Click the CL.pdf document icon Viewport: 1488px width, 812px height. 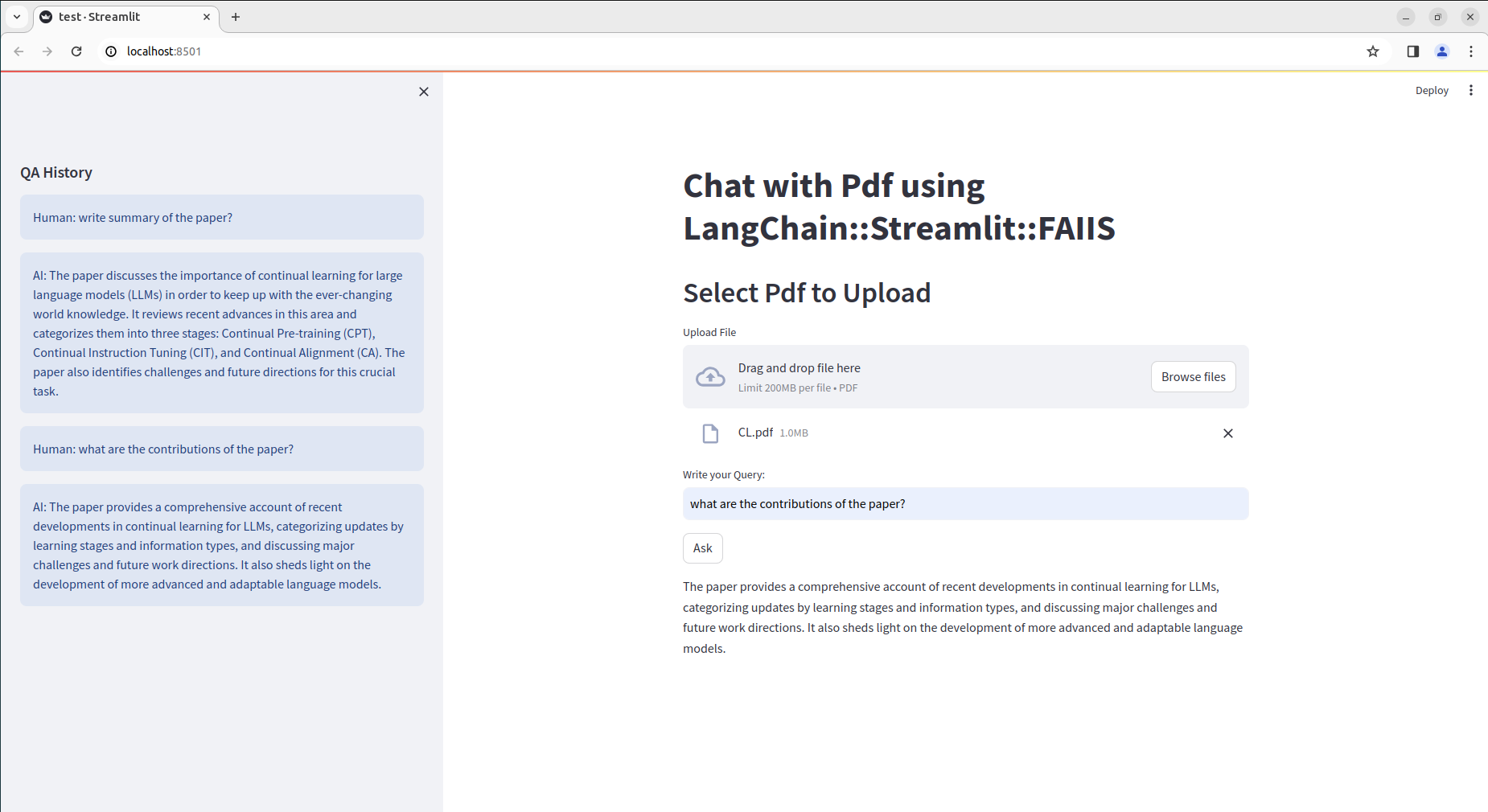pos(710,433)
